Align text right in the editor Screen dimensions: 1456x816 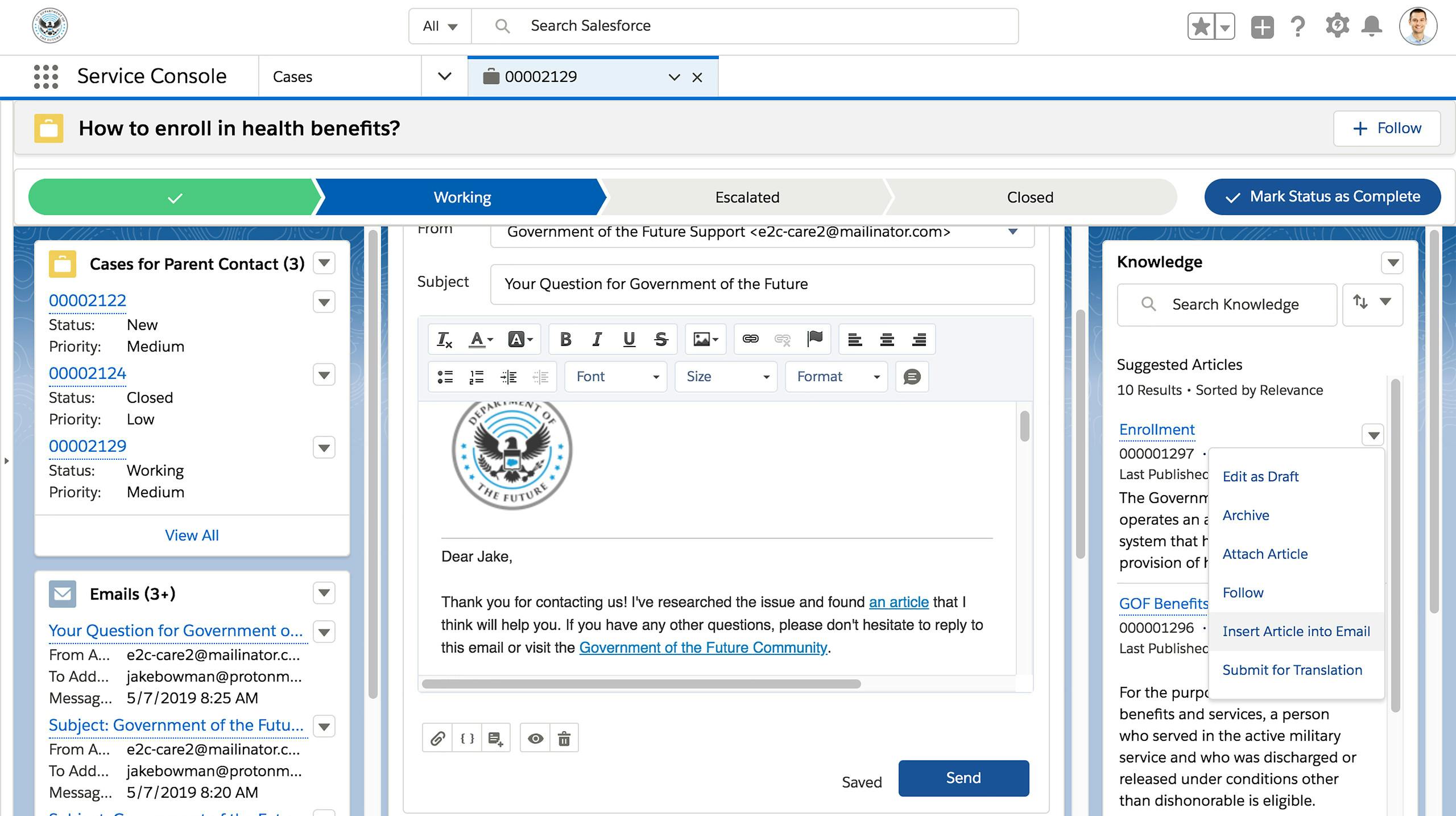click(x=919, y=339)
